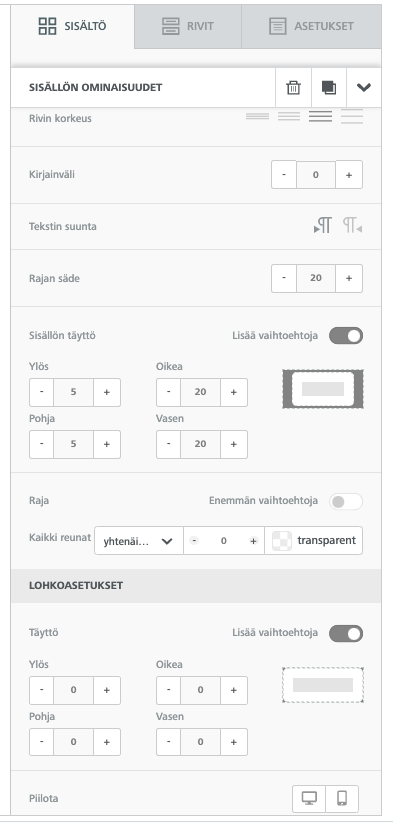
Task: Toggle Täyttö Lisää vaihtoehtoja switch in Lohkoasetukset
Action: (x=346, y=633)
